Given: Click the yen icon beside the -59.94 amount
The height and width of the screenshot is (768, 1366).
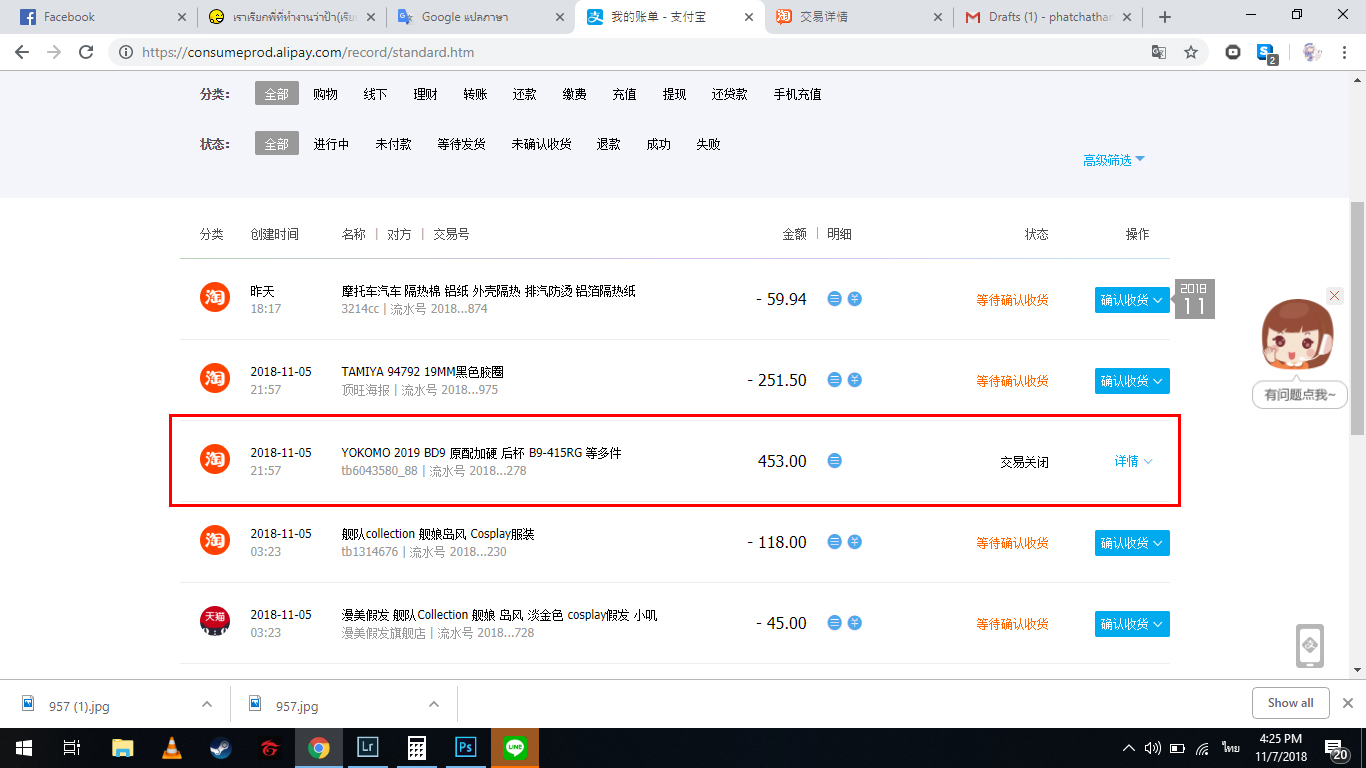Looking at the screenshot, I should pos(855,298).
